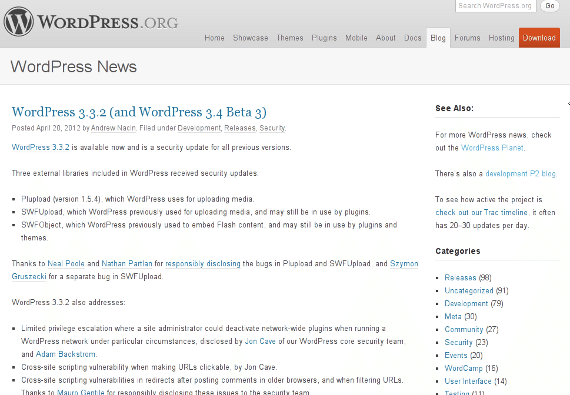Open the Adam Backstrom link
Viewport: 570px width, 395px height.
(x=66, y=354)
